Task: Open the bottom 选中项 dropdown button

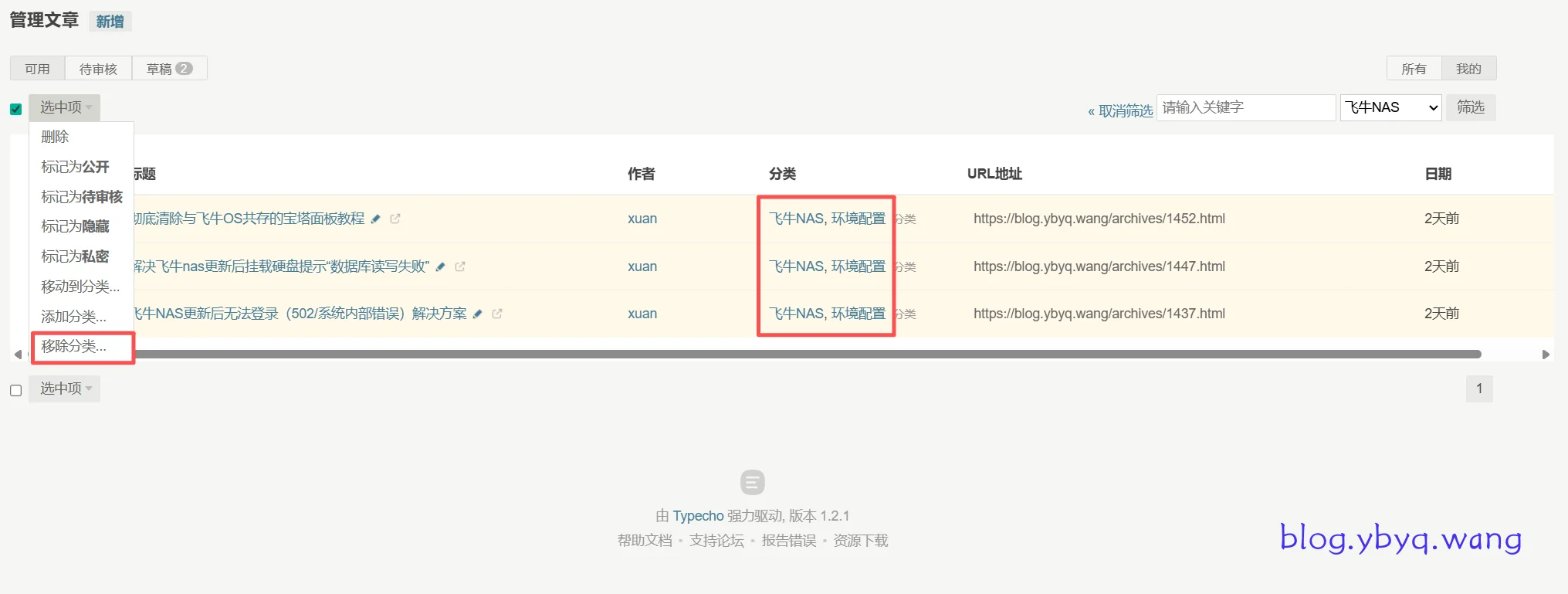Action: (x=65, y=389)
